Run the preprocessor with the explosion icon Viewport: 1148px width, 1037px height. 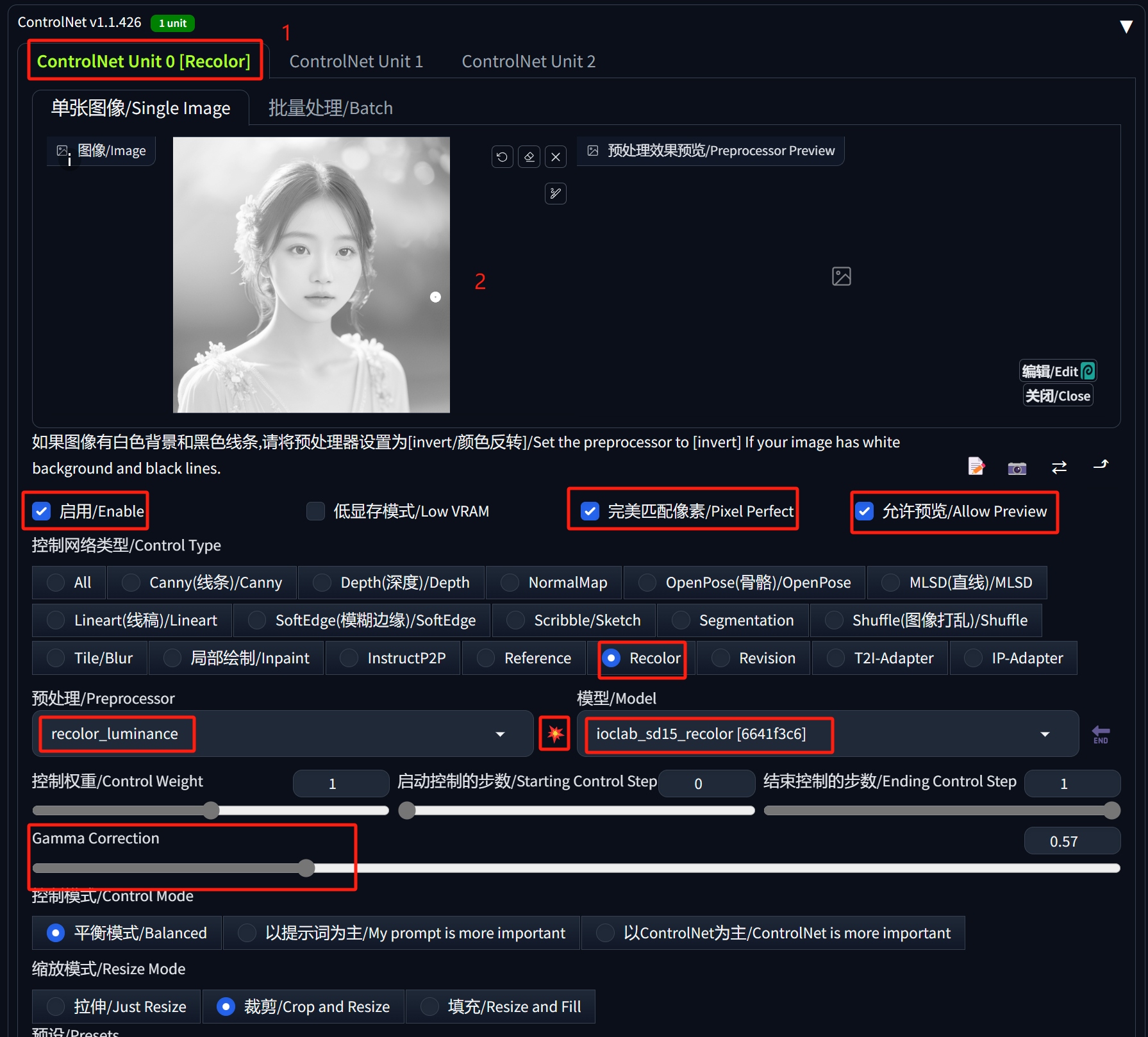[x=554, y=733]
